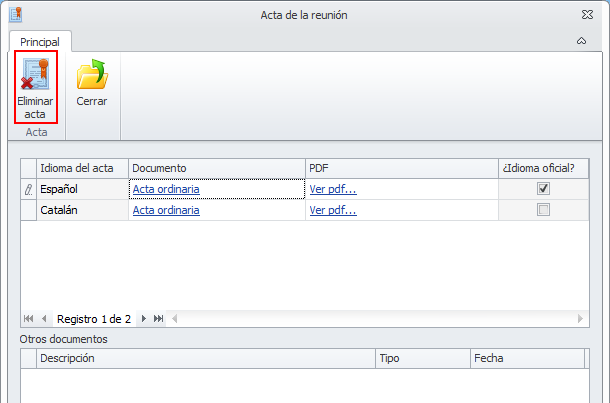Switch to the Principal tab
Viewport: 610px width, 403px height.
[x=40, y=42]
